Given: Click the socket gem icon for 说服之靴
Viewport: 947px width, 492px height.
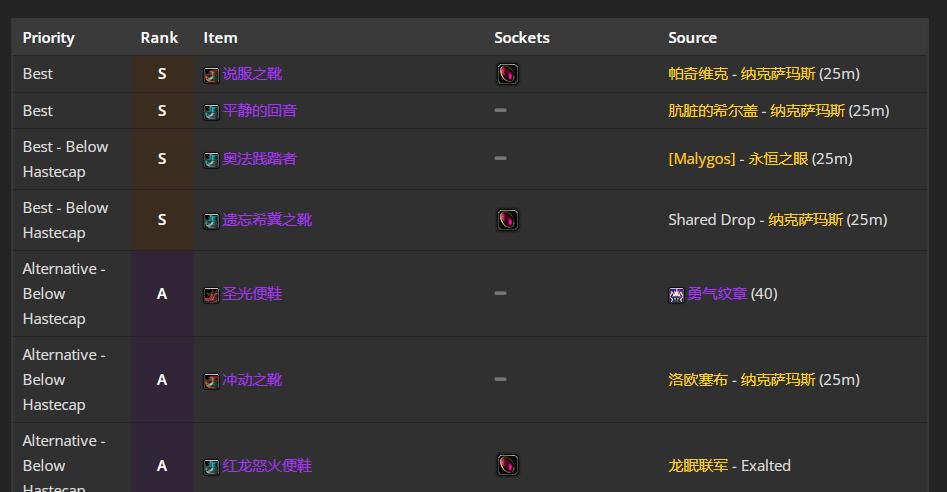Looking at the screenshot, I should point(507,74).
